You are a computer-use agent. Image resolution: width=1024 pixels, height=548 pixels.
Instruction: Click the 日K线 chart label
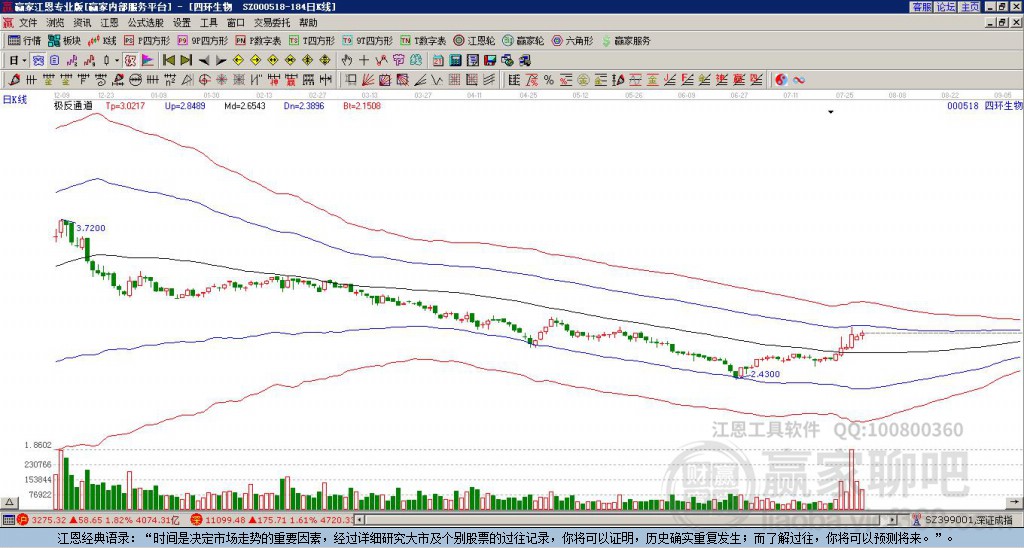tap(15, 99)
